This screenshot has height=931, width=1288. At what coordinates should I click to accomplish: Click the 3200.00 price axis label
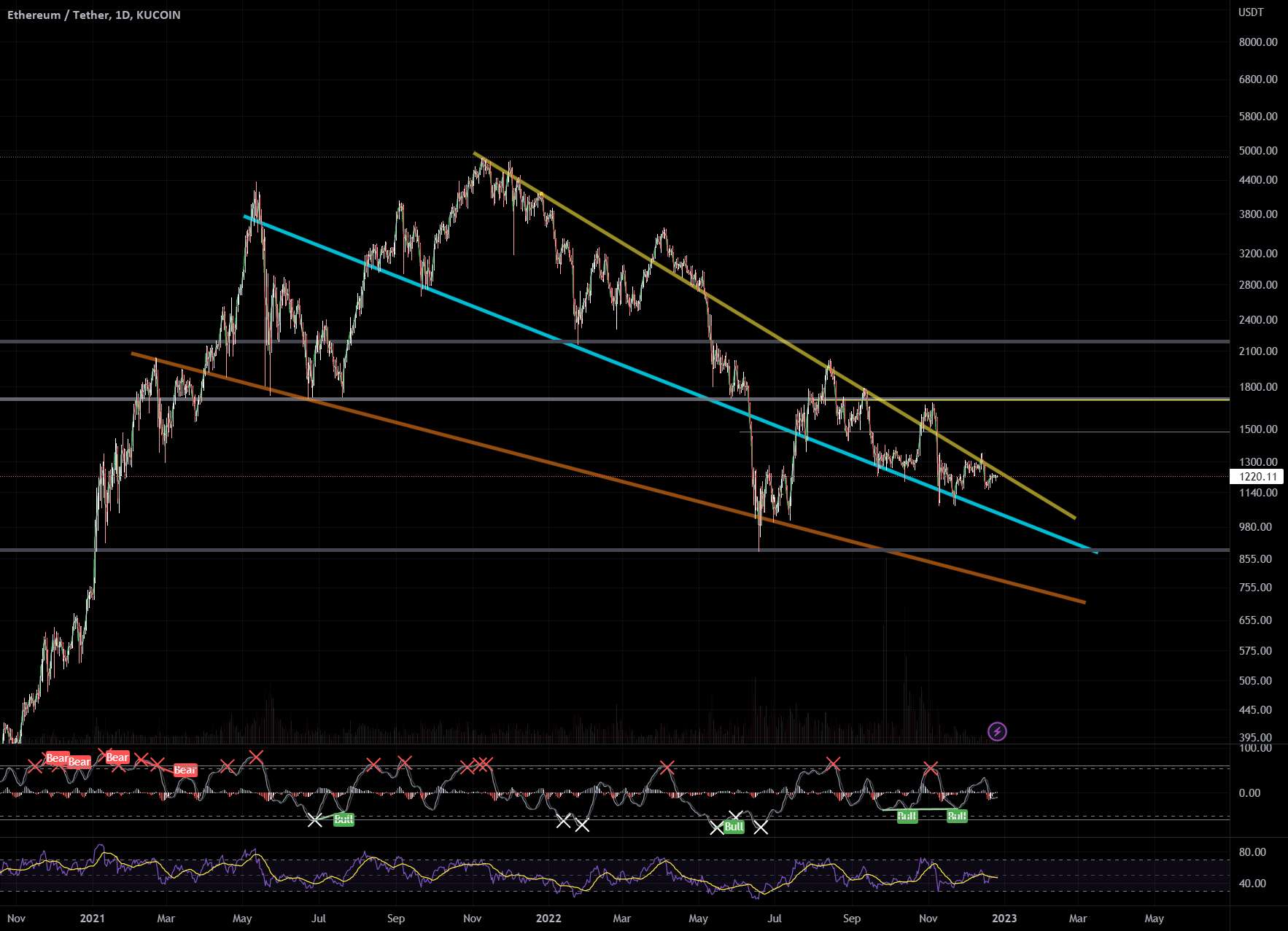click(x=1258, y=254)
